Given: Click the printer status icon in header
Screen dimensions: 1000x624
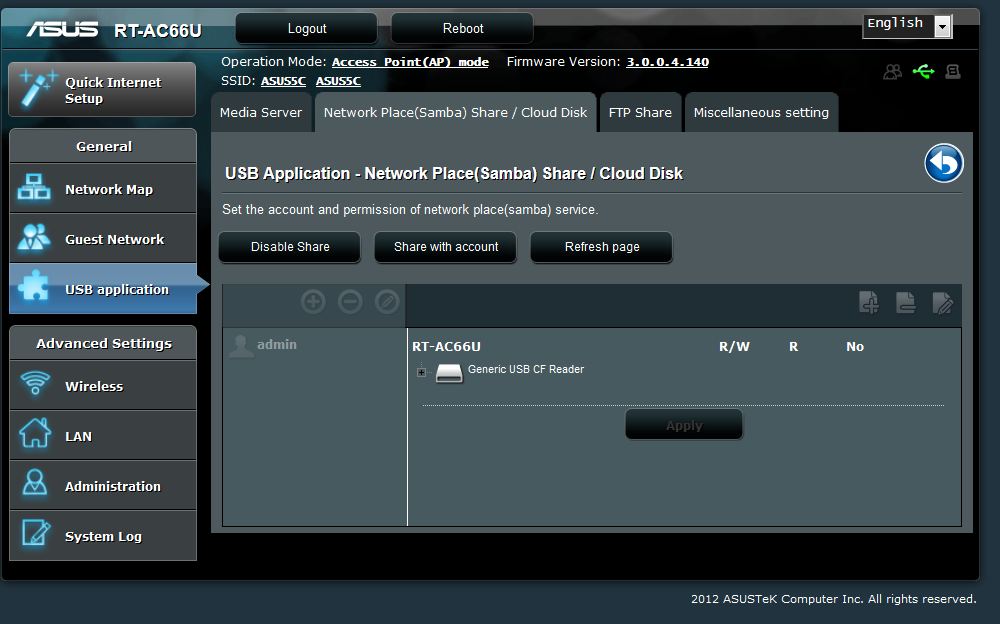Looking at the screenshot, I should pos(953,71).
